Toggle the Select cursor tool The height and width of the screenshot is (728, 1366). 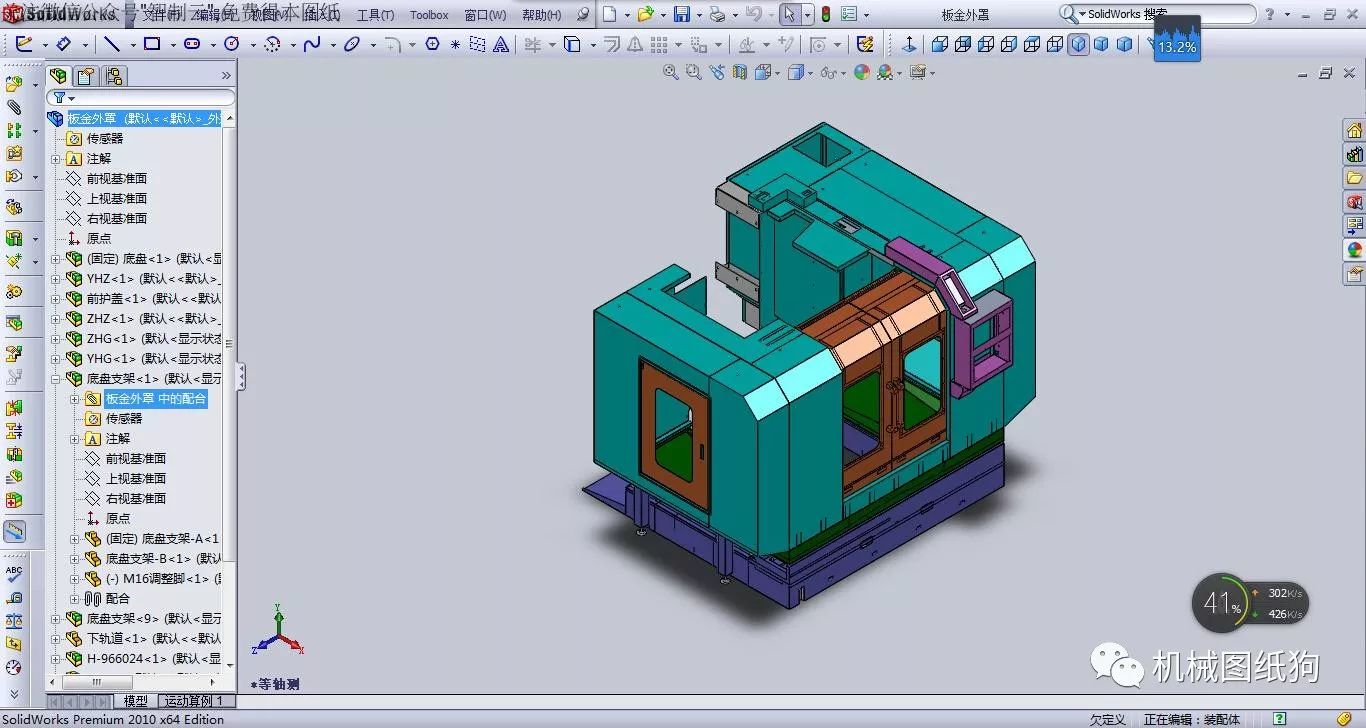(789, 14)
